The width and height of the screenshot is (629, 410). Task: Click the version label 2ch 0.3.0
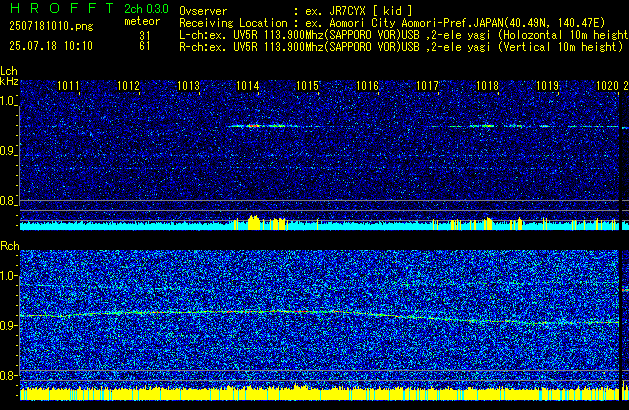[x=146, y=9]
